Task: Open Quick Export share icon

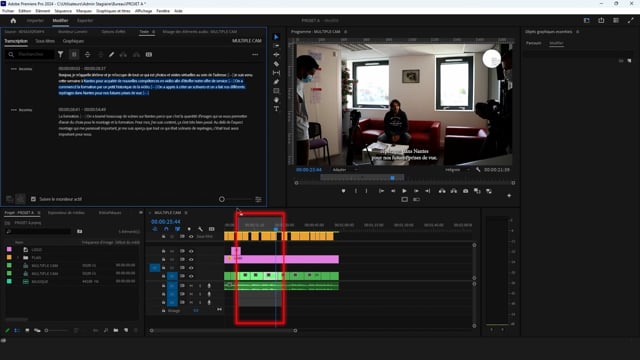Action: click(x=601, y=20)
